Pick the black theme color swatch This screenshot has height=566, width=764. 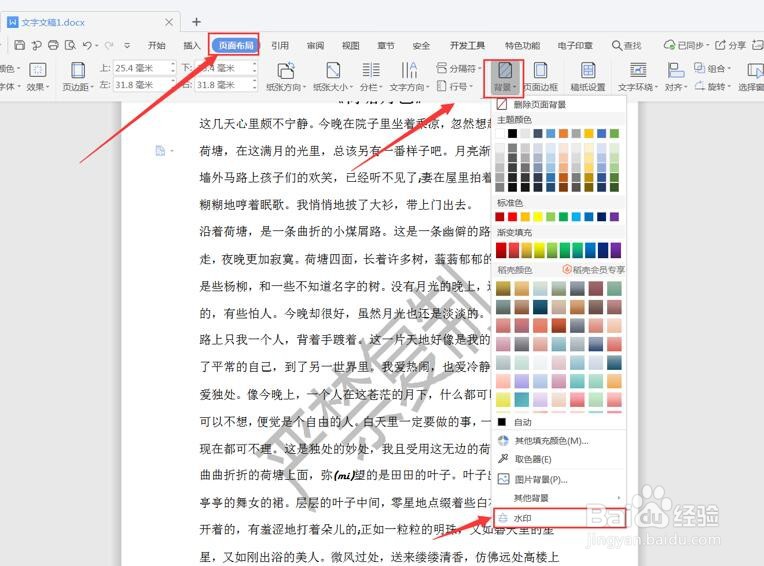point(512,133)
